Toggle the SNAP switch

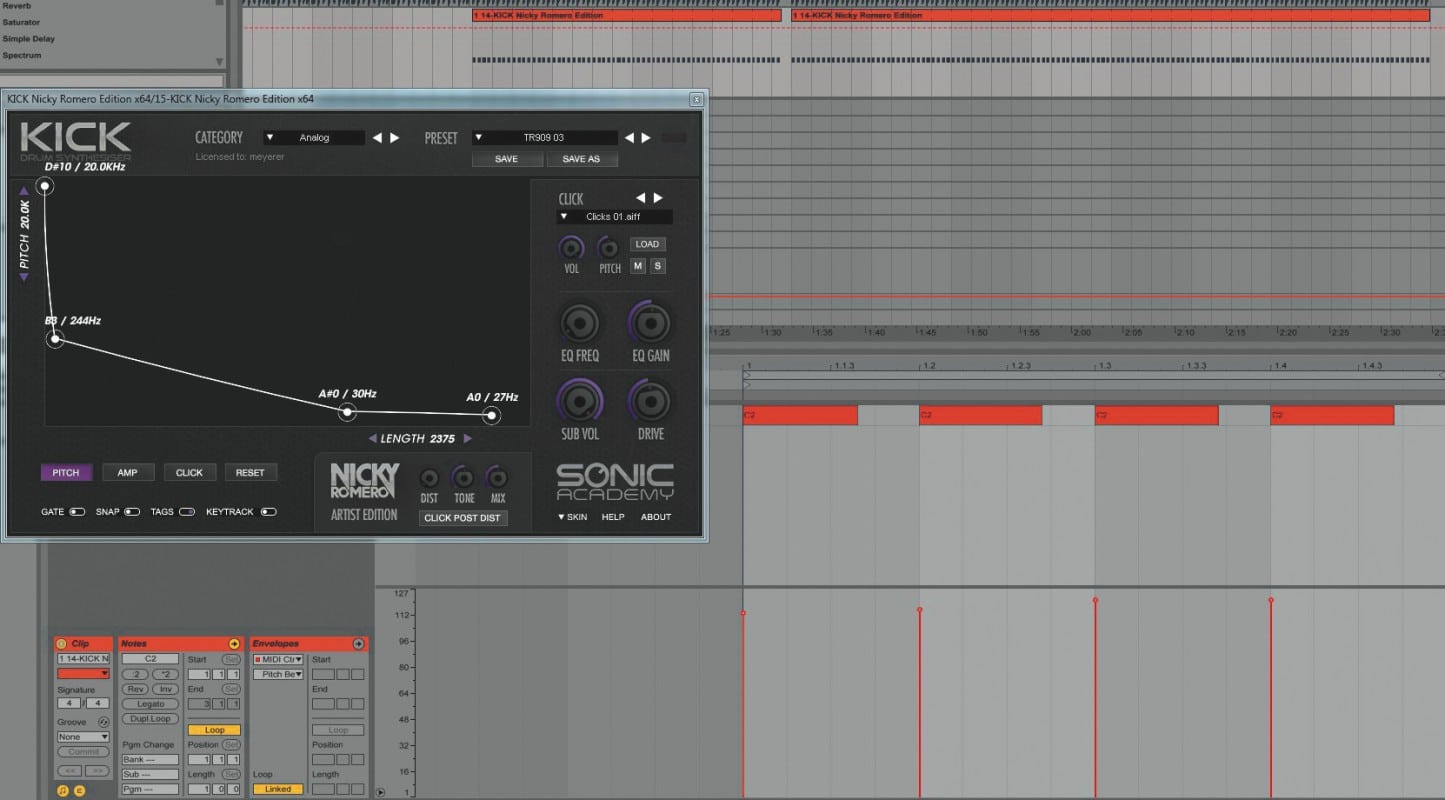[x=132, y=512]
